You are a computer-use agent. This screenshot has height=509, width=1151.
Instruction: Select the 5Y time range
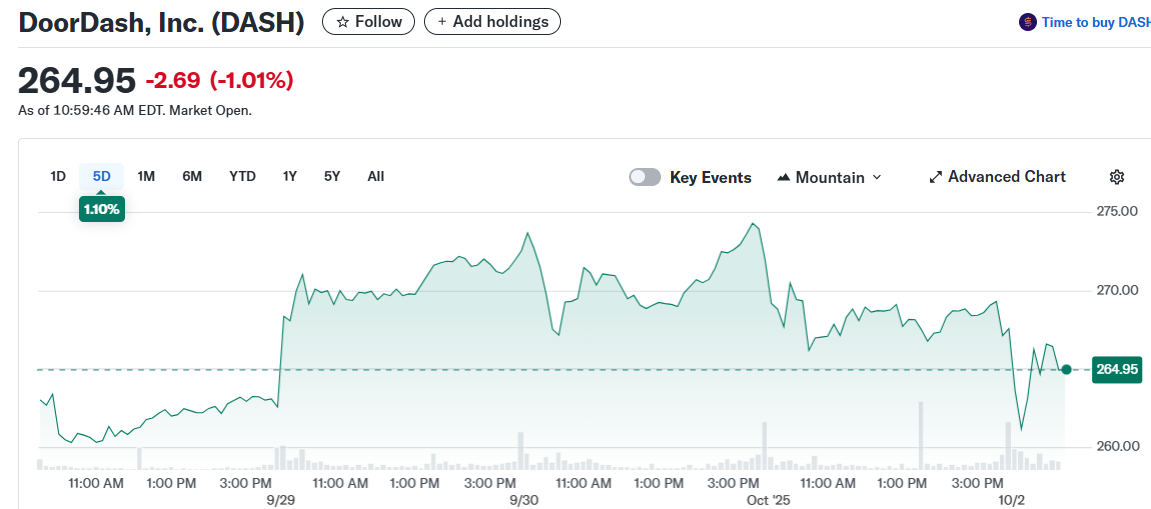coord(332,176)
